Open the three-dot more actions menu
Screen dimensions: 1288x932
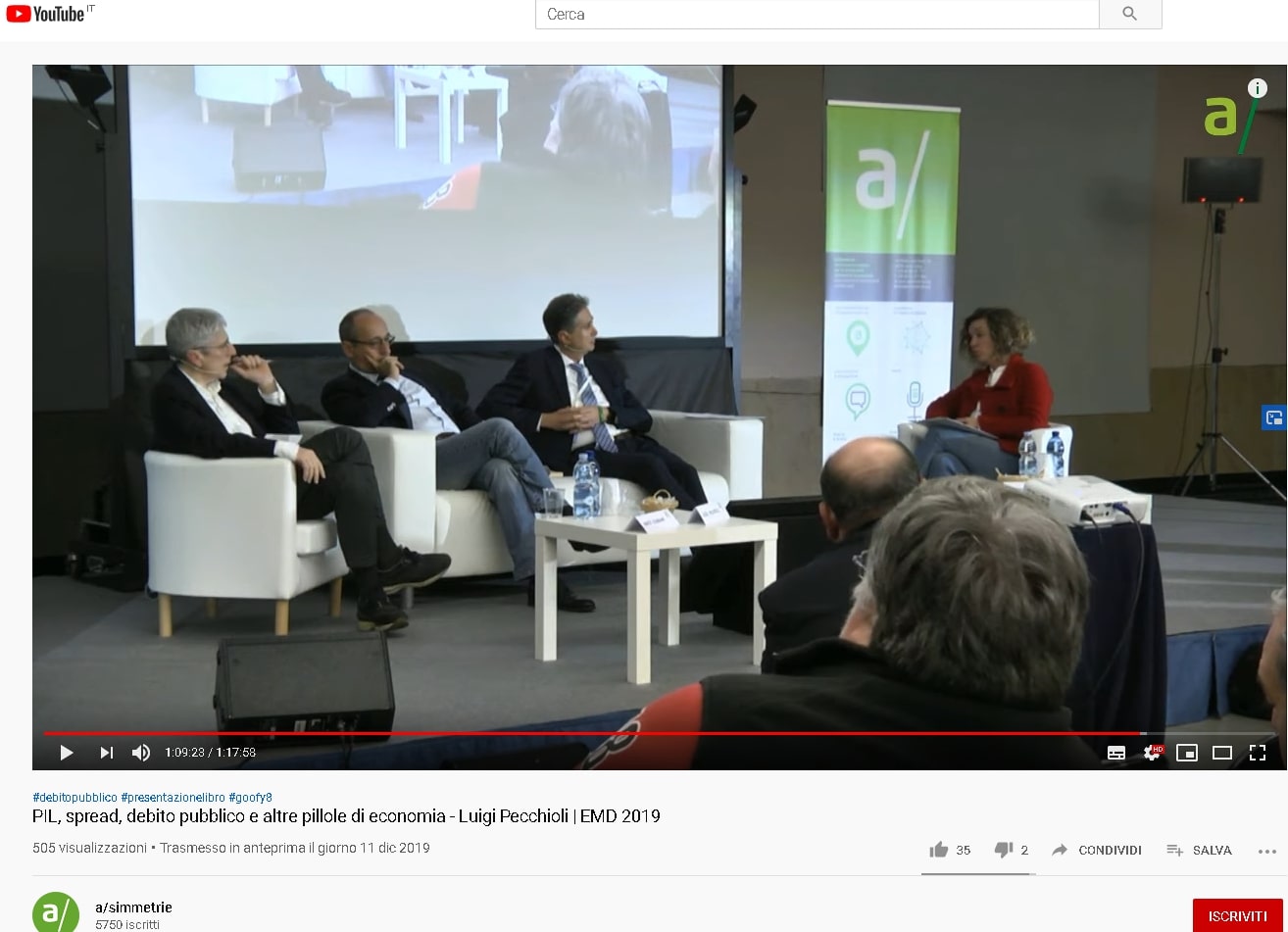pos(1267,851)
